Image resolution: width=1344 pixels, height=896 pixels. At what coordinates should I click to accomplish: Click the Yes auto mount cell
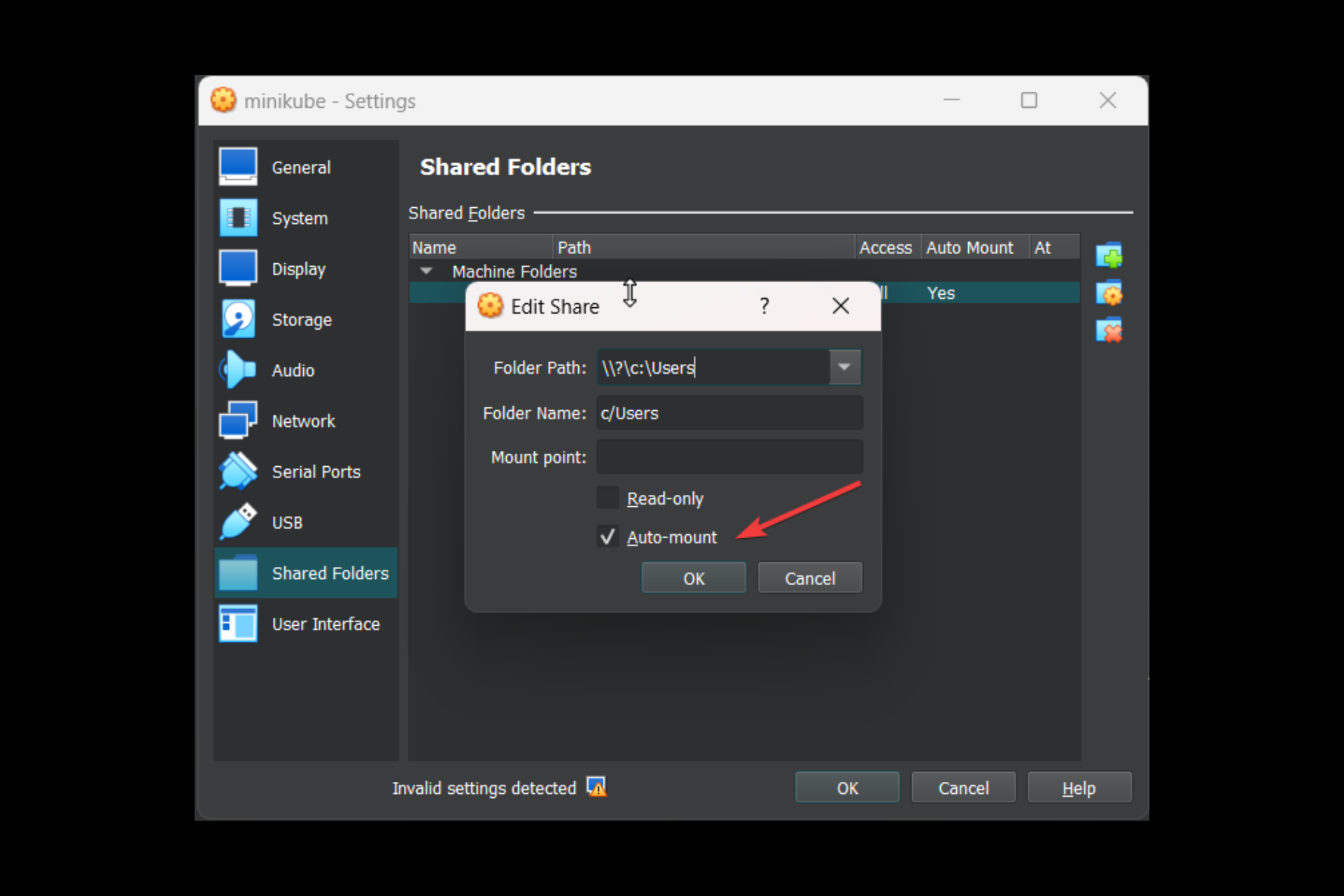pyautogui.click(x=941, y=293)
